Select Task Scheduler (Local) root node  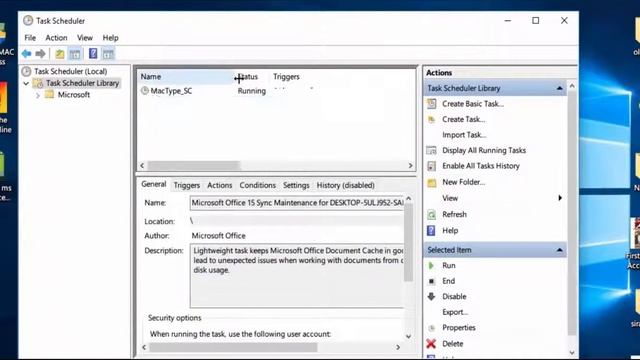pyautogui.click(x=71, y=71)
